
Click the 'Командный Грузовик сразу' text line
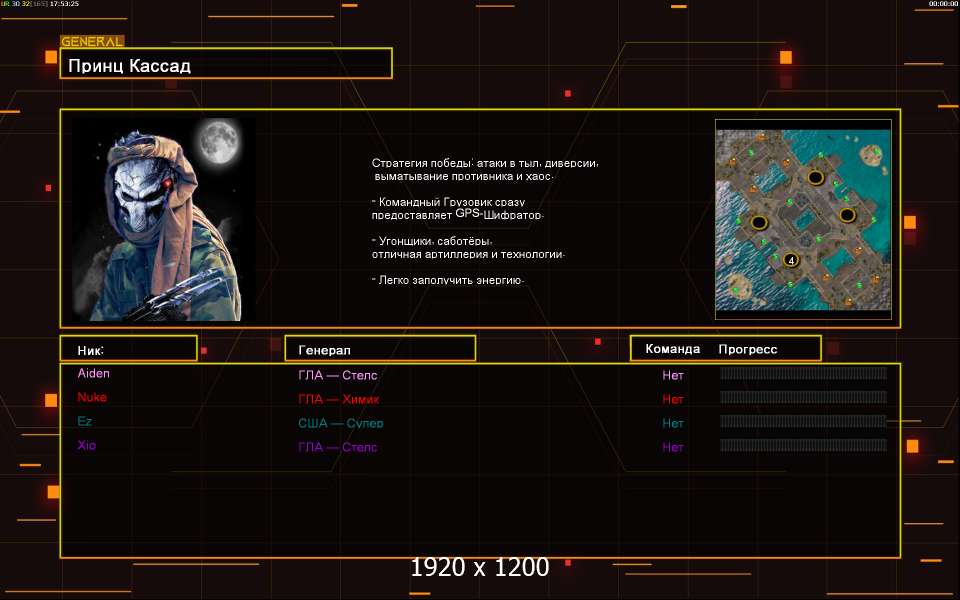point(448,201)
